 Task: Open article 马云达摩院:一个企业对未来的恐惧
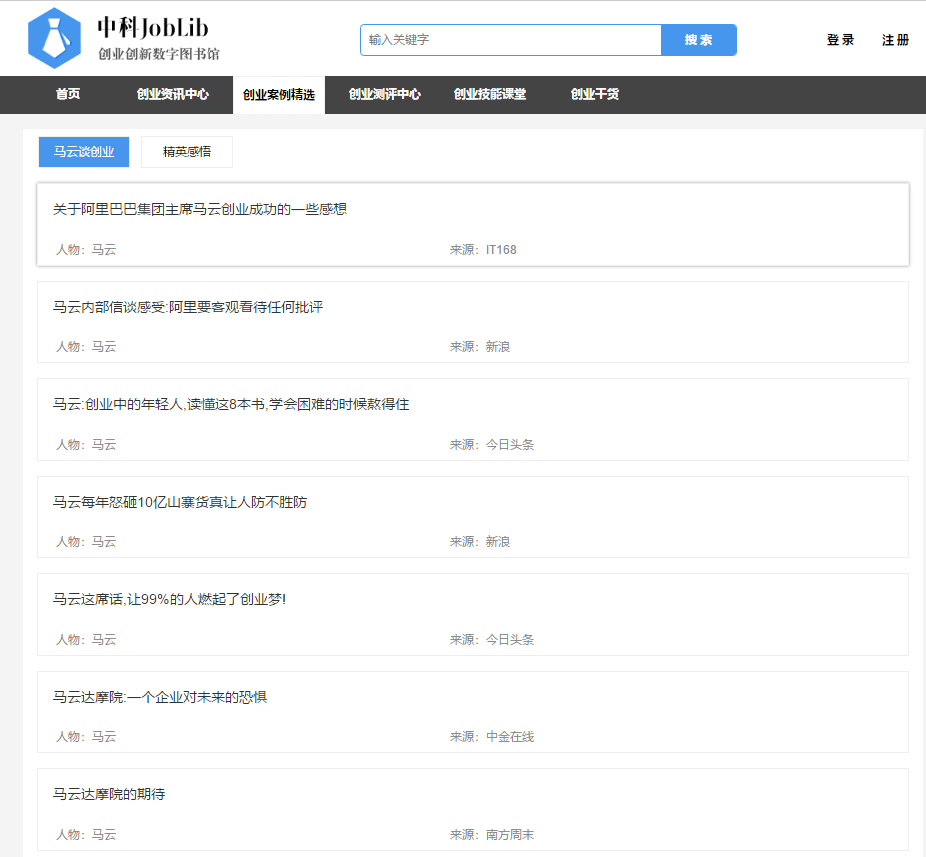[x=160, y=698]
